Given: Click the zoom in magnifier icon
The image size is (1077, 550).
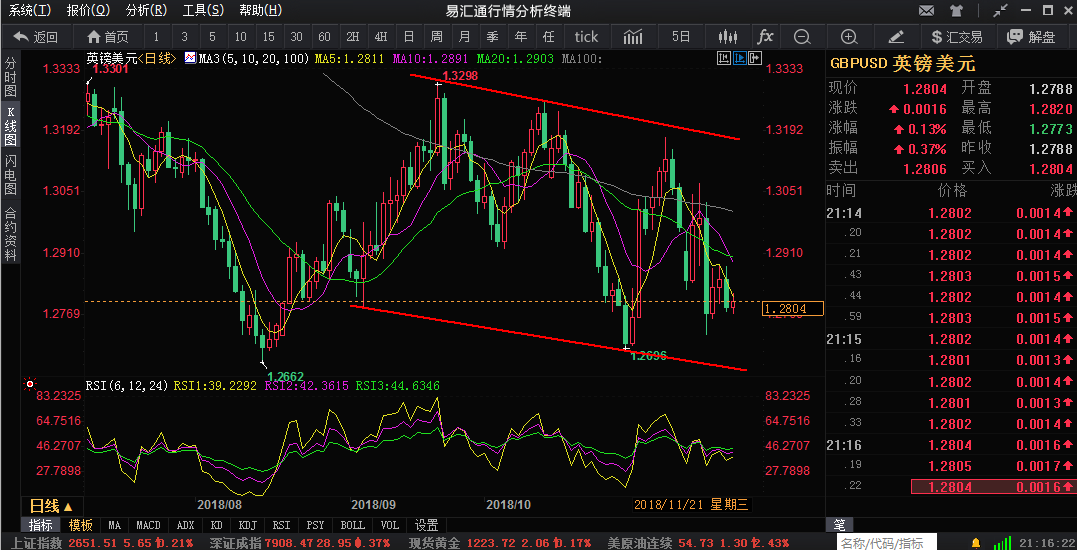Looking at the screenshot, I should tap(849, 37).
